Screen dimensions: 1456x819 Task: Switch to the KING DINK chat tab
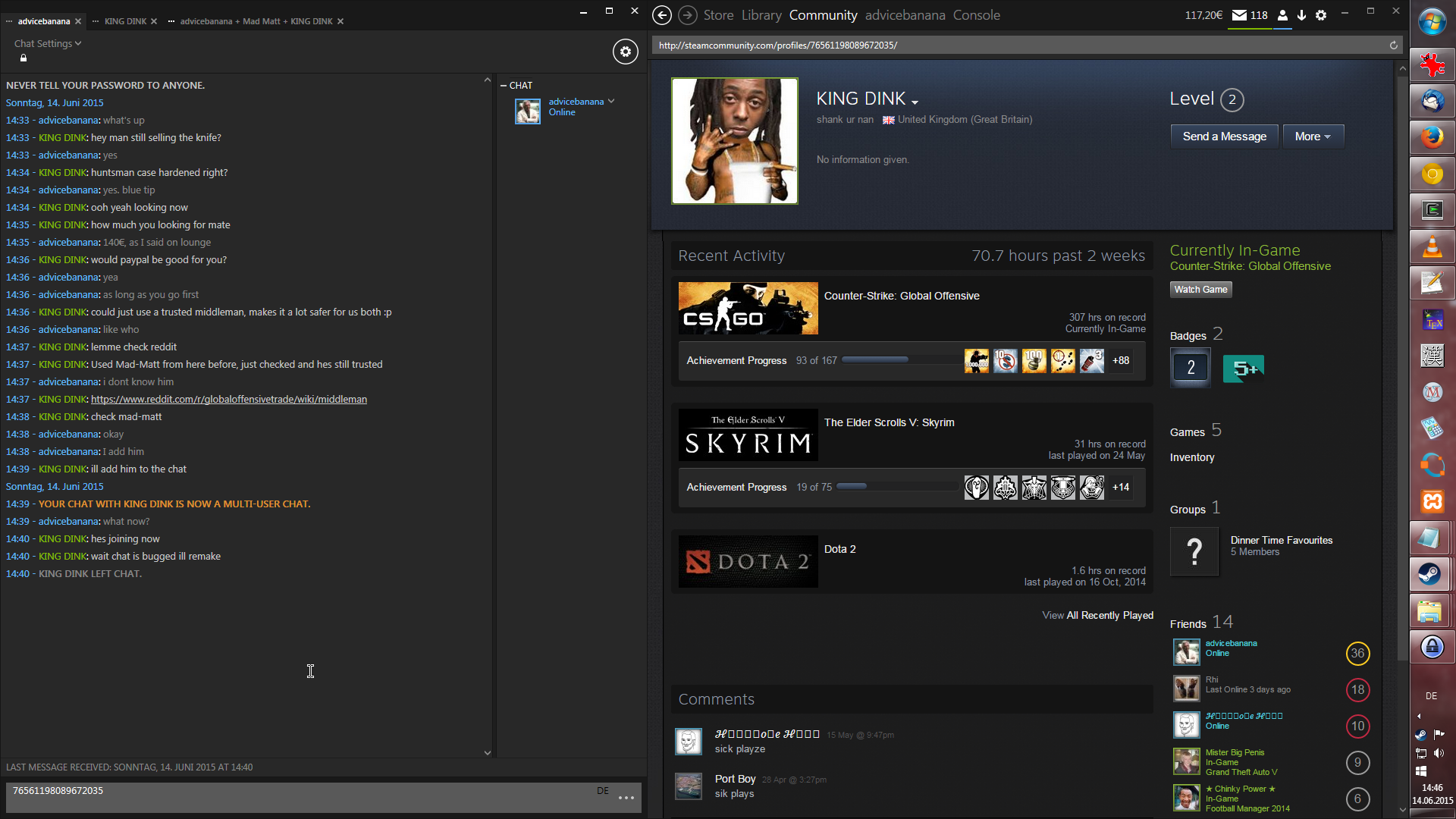tap(125, 21)
